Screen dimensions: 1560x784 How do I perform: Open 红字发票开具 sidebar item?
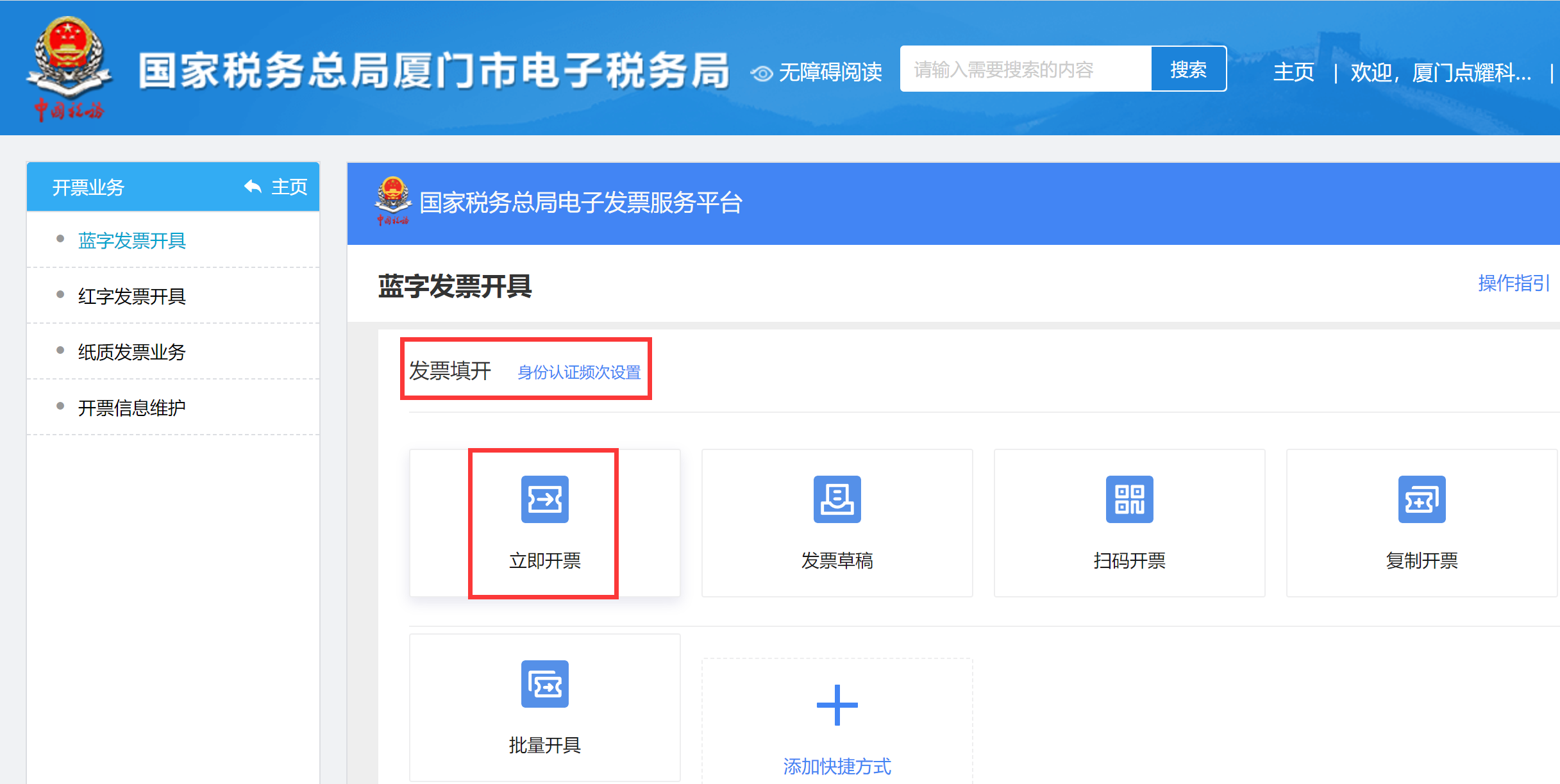[x=131, y=296]
